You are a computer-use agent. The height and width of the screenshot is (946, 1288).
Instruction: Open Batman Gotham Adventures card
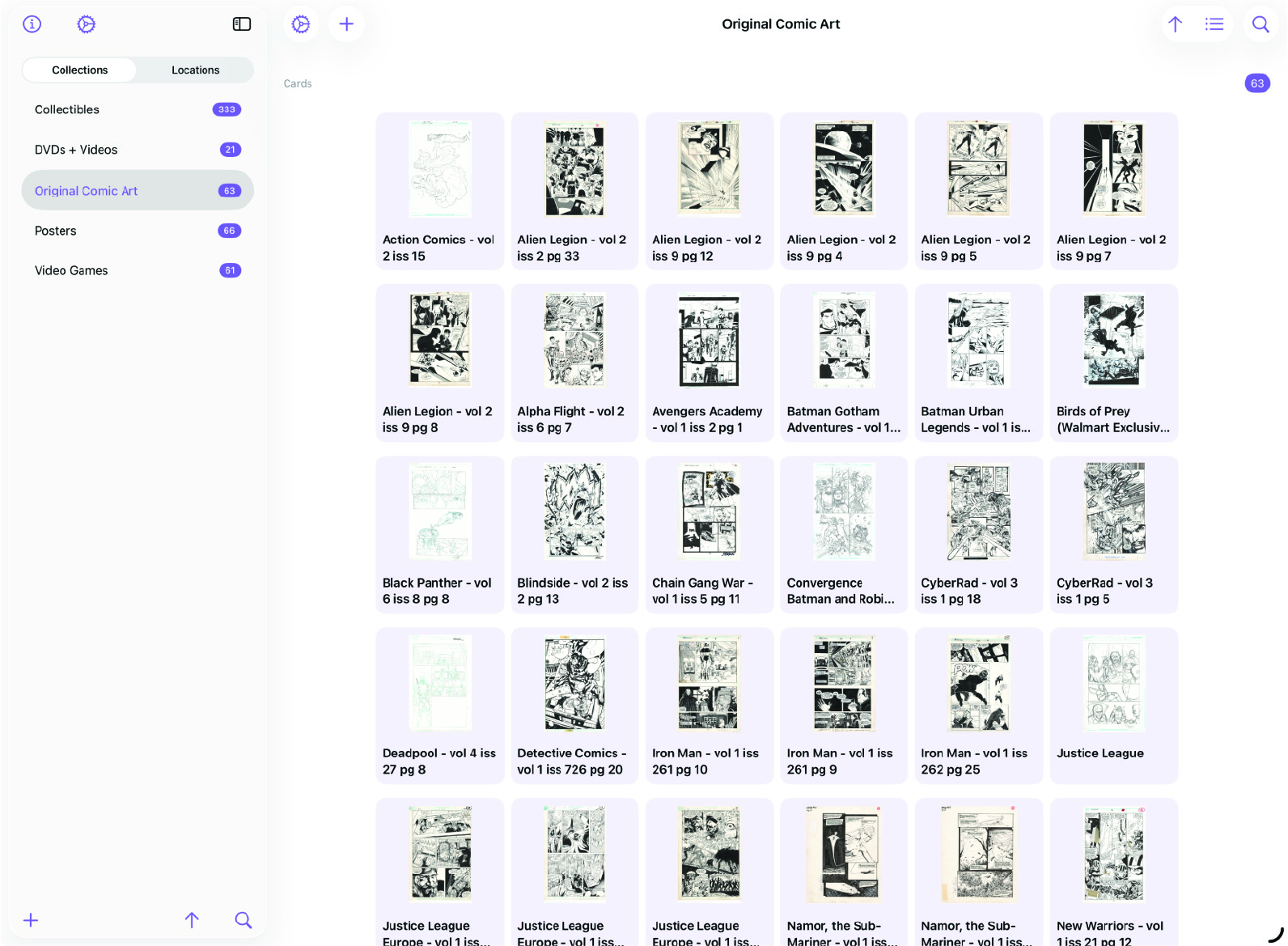(844, 363)
